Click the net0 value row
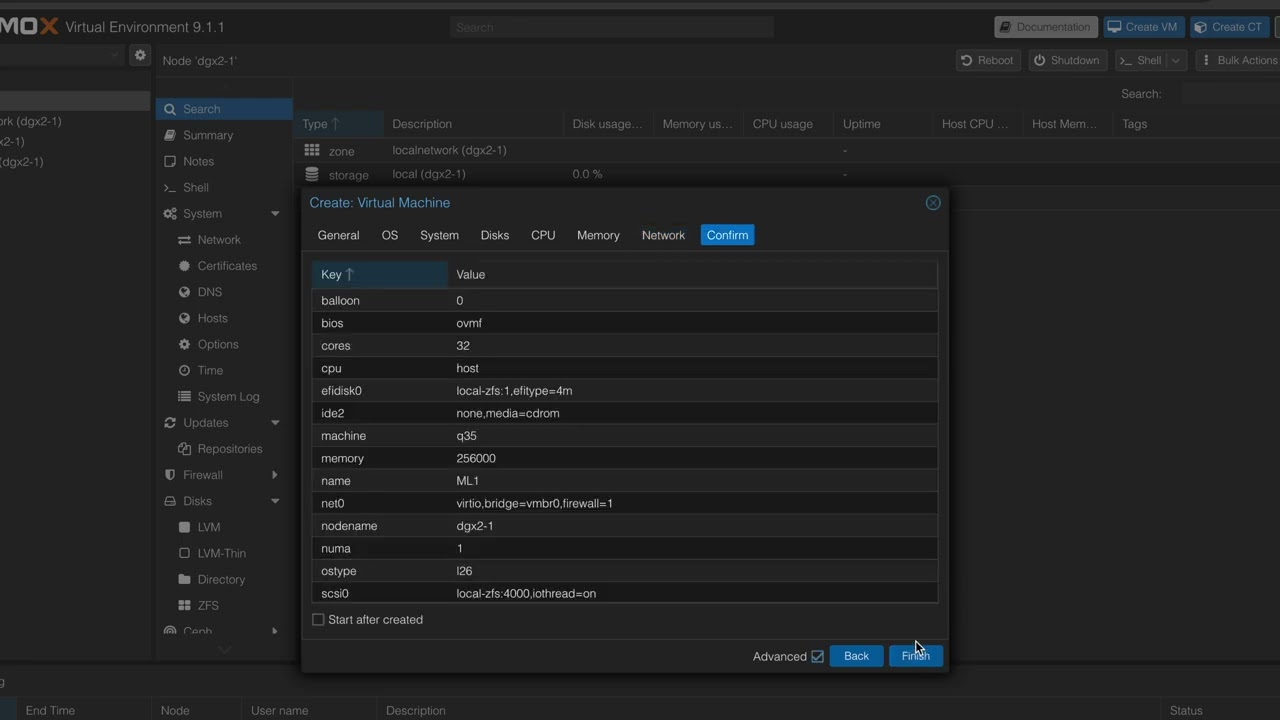1280x720 pixels. pos(625,504)
